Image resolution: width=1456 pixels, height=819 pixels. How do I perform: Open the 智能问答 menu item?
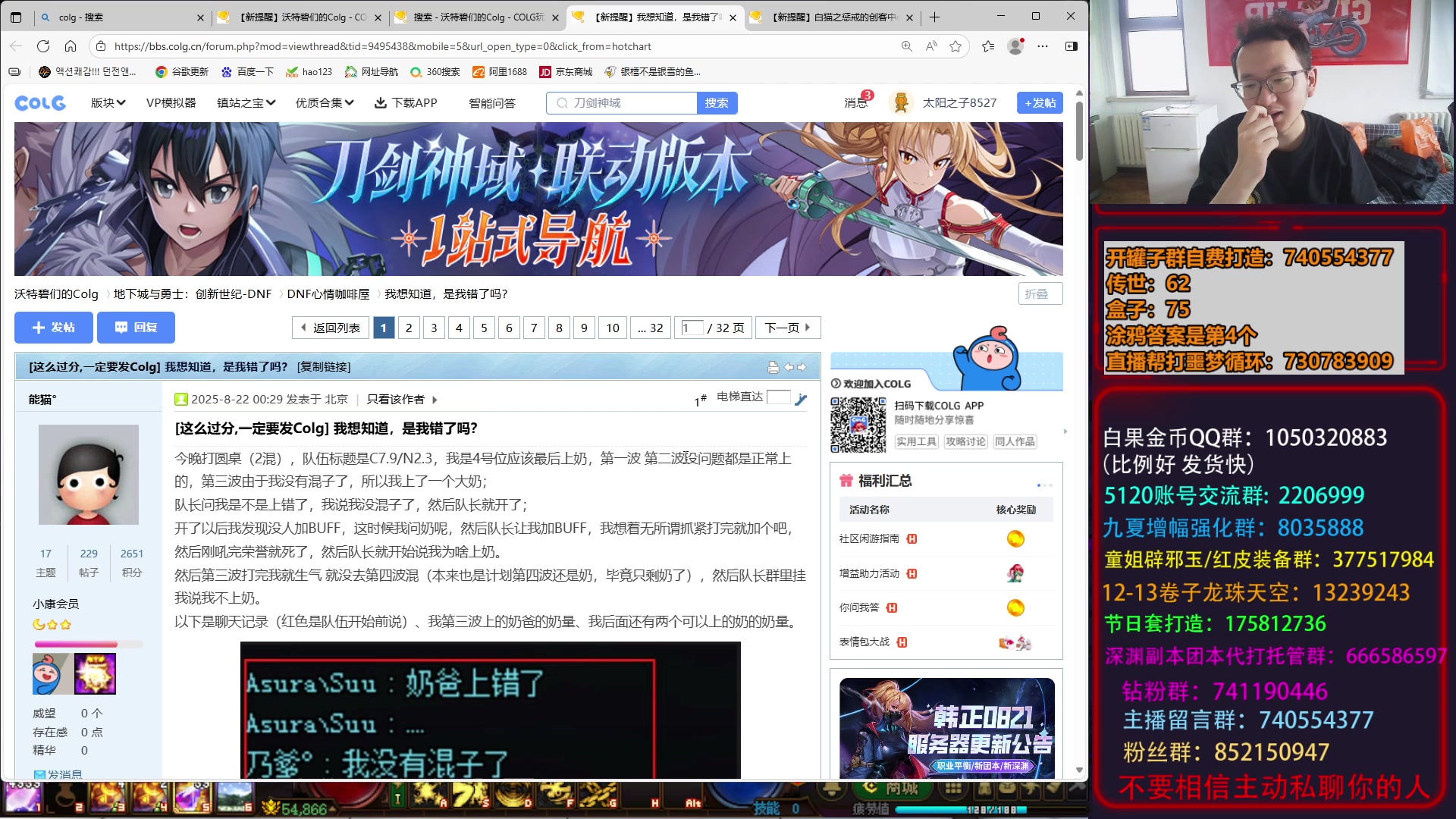click(x=492, y=103)
